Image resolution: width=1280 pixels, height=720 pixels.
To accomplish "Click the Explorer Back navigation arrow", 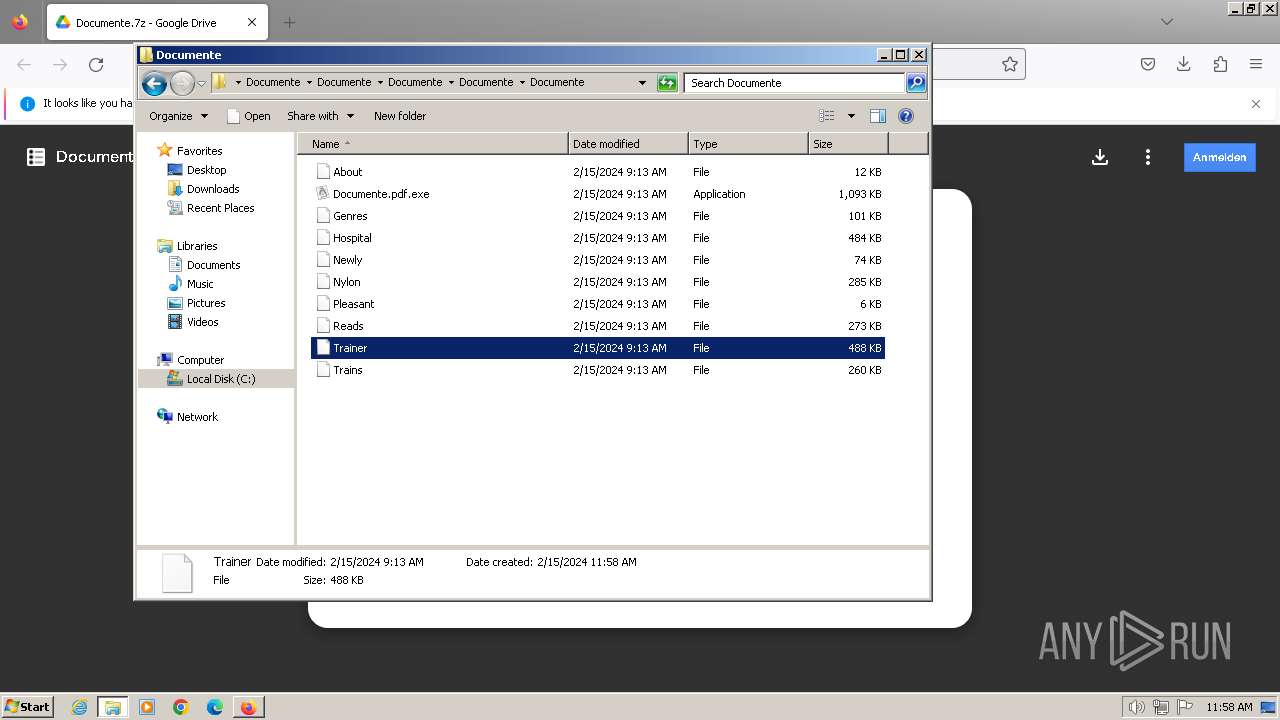I will [154, 83].
